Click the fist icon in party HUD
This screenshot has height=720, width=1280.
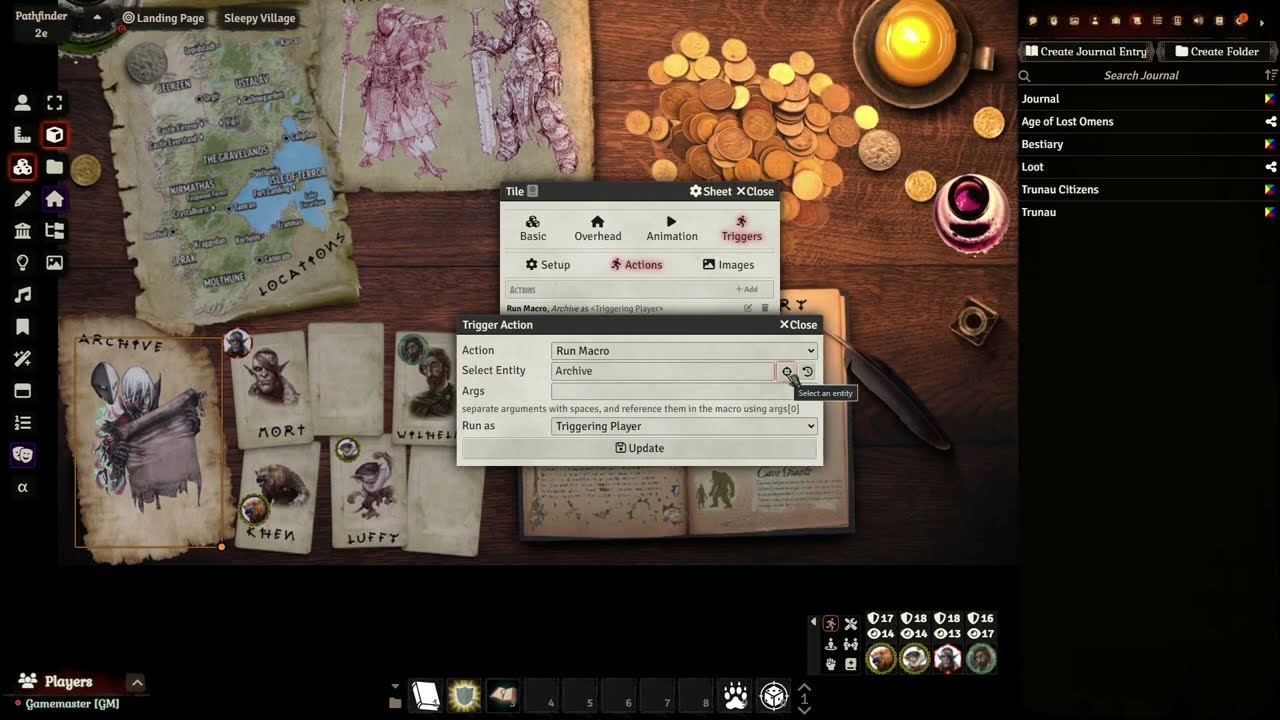click(x=831, y=664)
